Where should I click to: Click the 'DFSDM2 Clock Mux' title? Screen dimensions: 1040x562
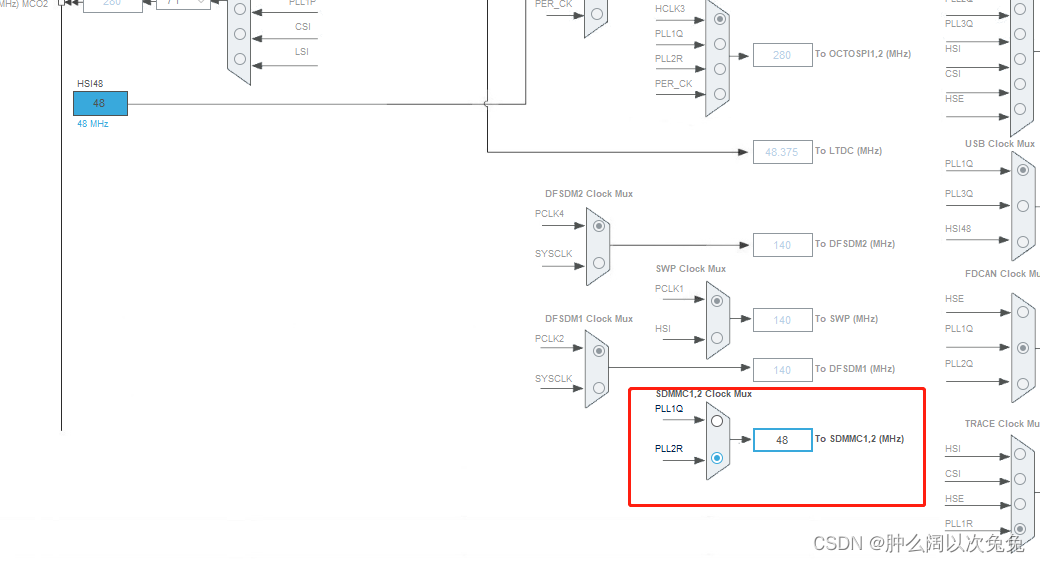tap(589, 194)
